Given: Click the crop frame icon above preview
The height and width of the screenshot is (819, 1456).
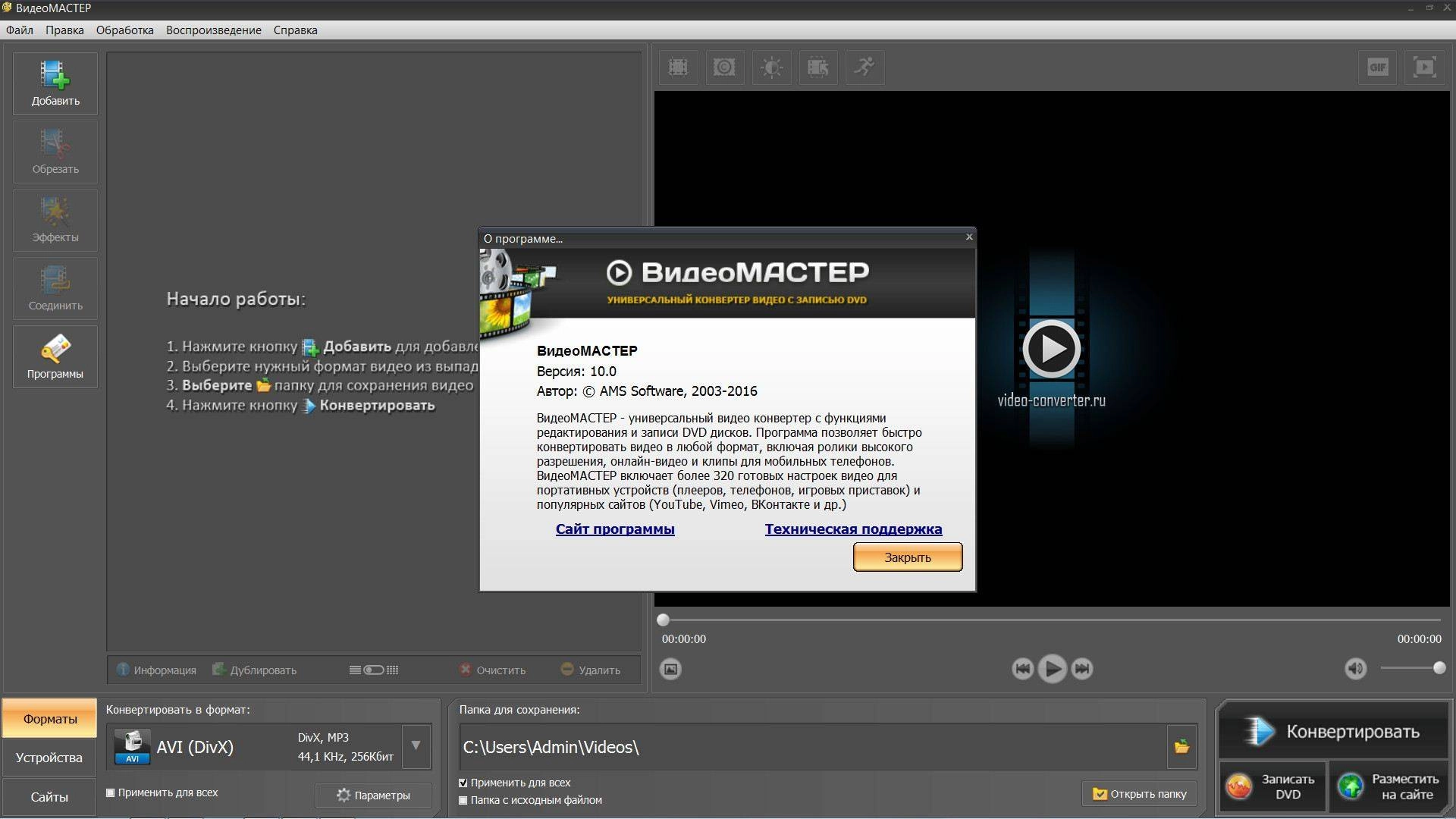Looking at the screenshot, I should coord(678,67).
